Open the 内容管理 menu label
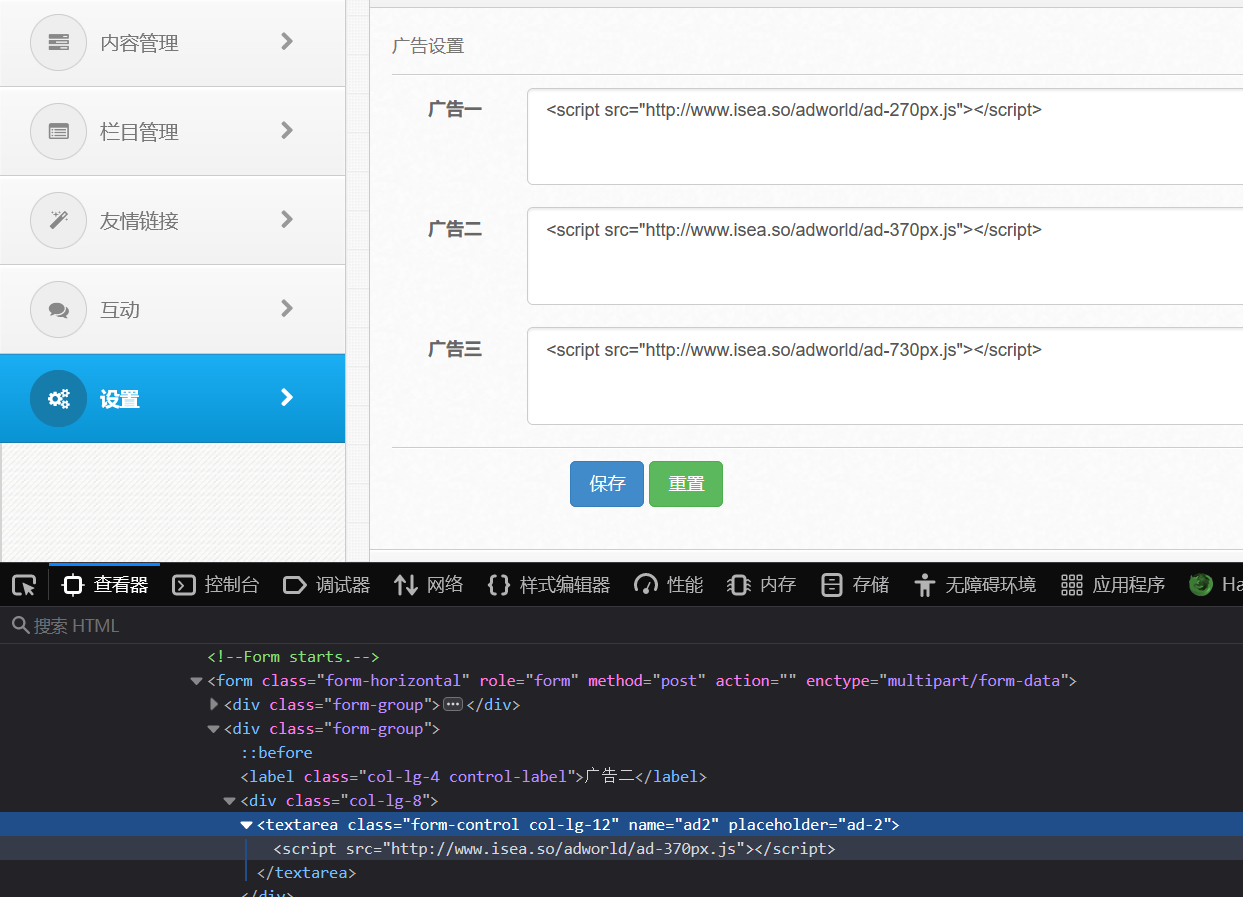The width and height of the screenshot is (1243, 897). click(139, 43)
